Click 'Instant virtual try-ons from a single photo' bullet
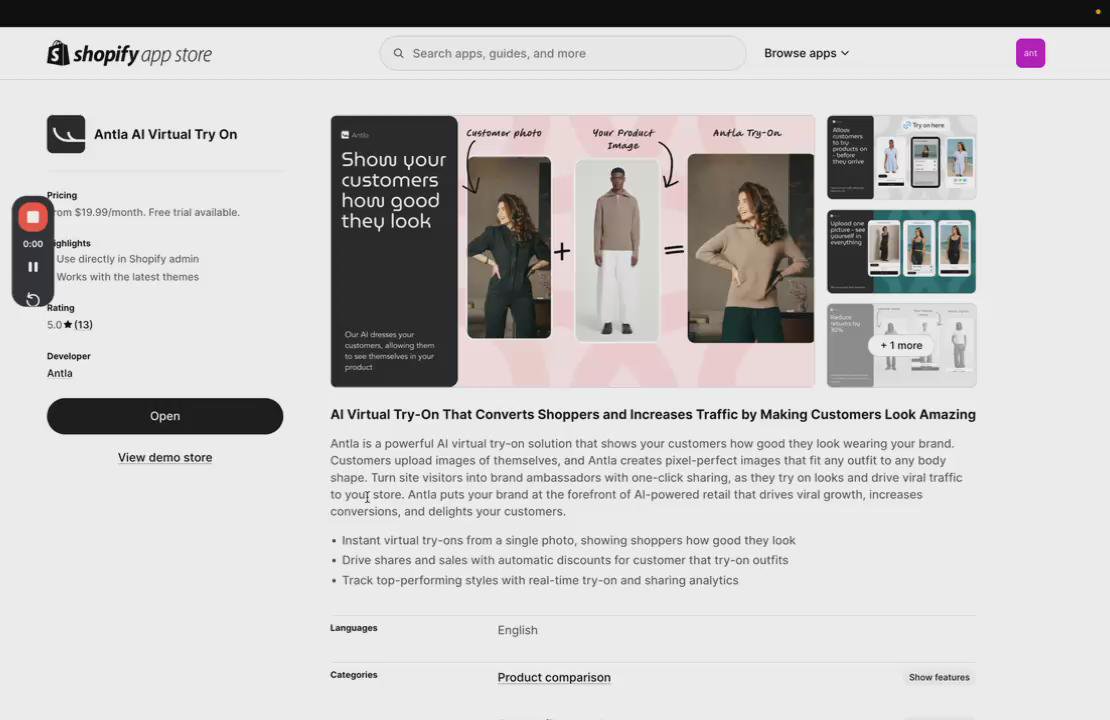Screen dimensions: 1110x720 (x=568, y=540)
